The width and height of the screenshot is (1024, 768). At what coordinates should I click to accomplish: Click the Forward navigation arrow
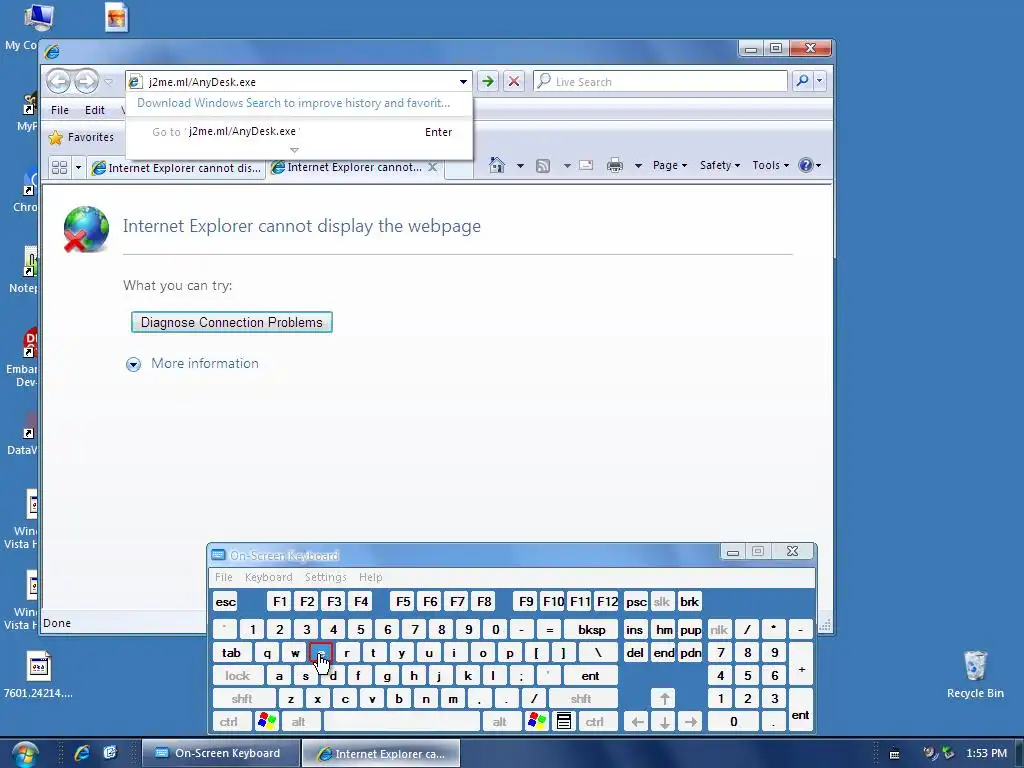coord(86,81)
